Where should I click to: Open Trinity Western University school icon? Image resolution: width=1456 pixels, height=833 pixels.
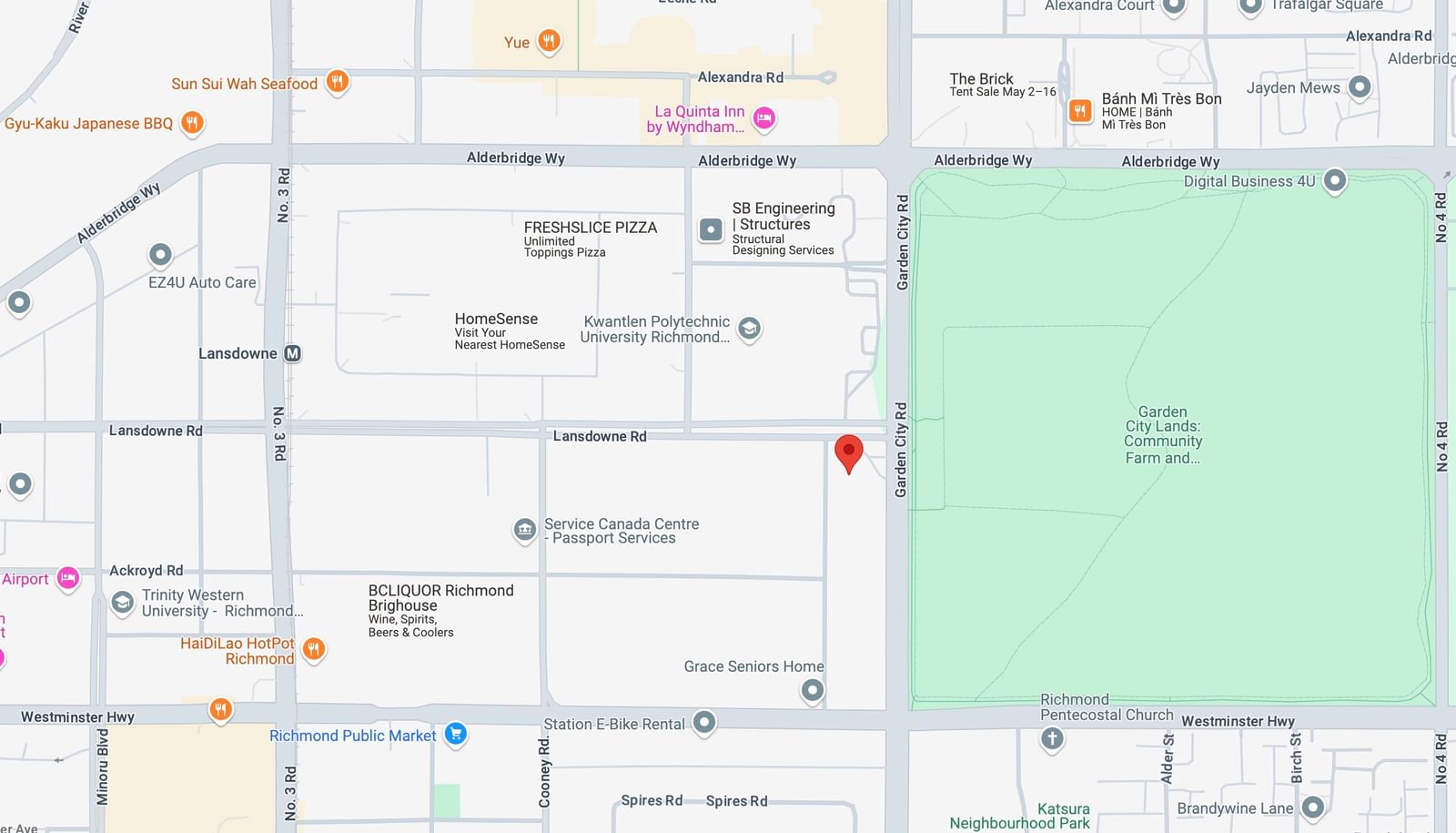[123, 603]
